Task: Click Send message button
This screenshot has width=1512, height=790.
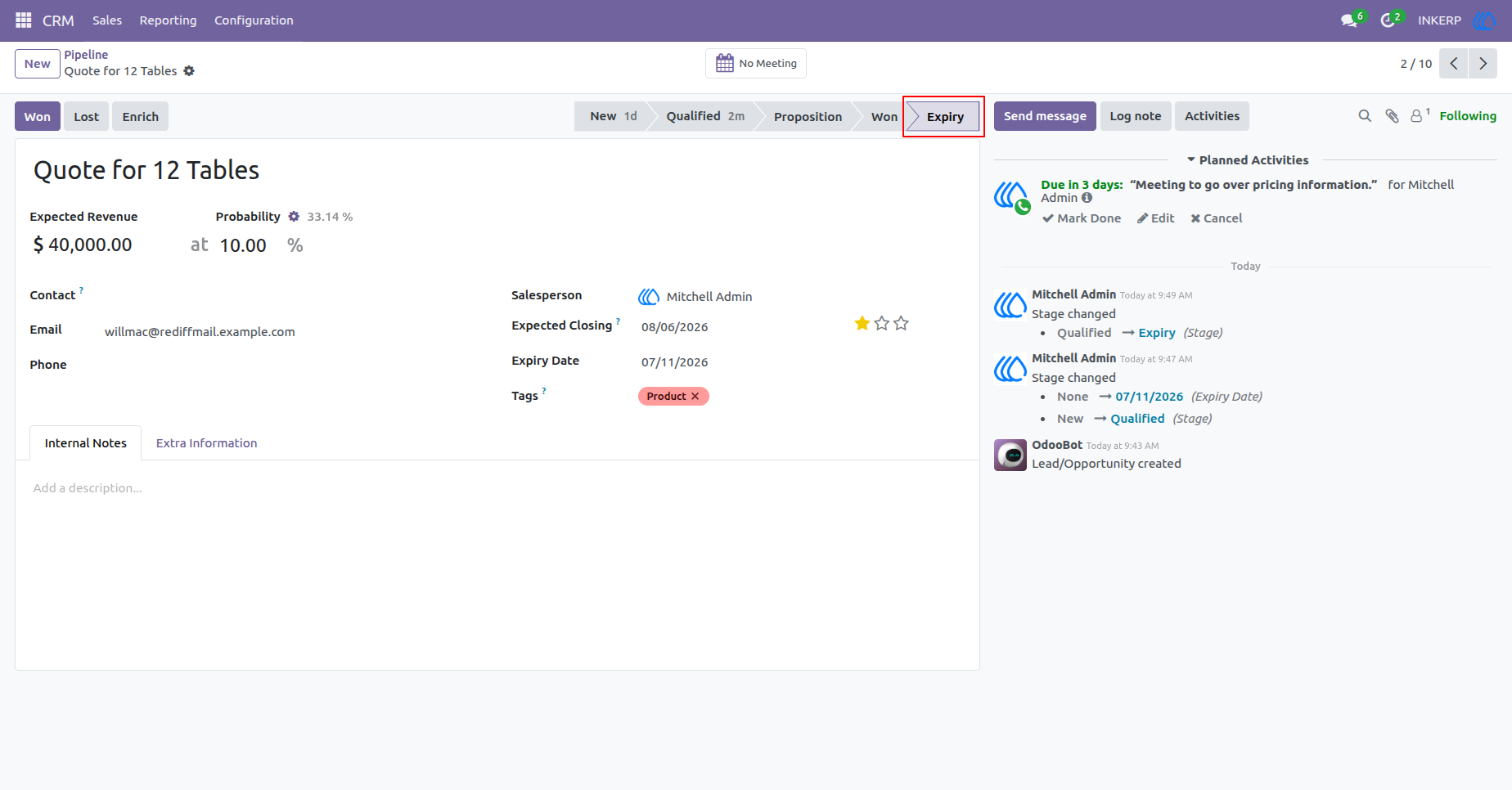Action: 1045,116
